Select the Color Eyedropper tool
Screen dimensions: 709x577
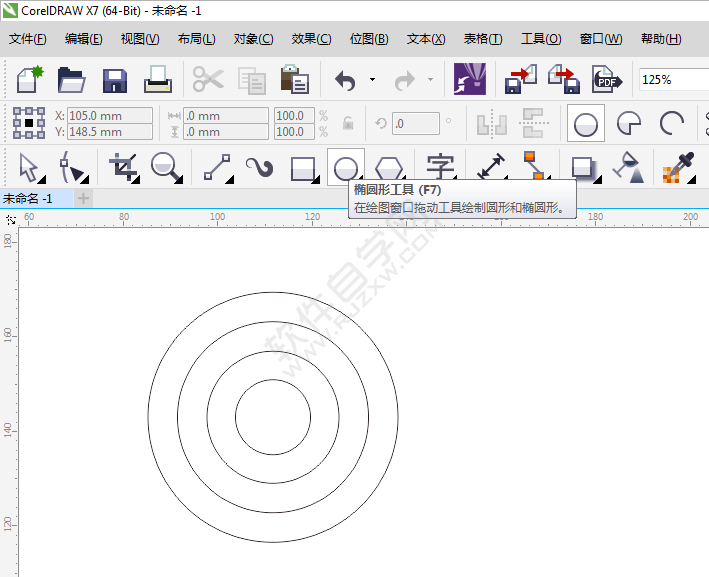pyautogui.click(x=678, y=167)
